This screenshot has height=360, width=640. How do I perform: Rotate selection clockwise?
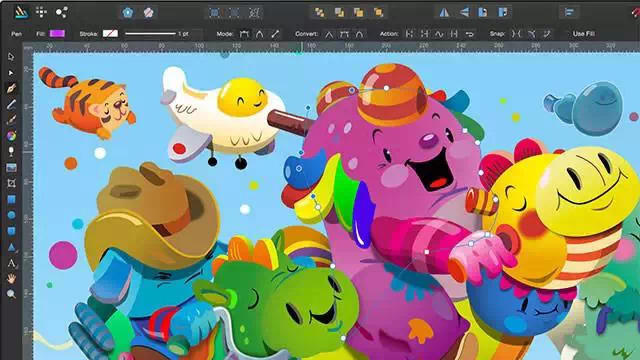click(x=503, y=13)
